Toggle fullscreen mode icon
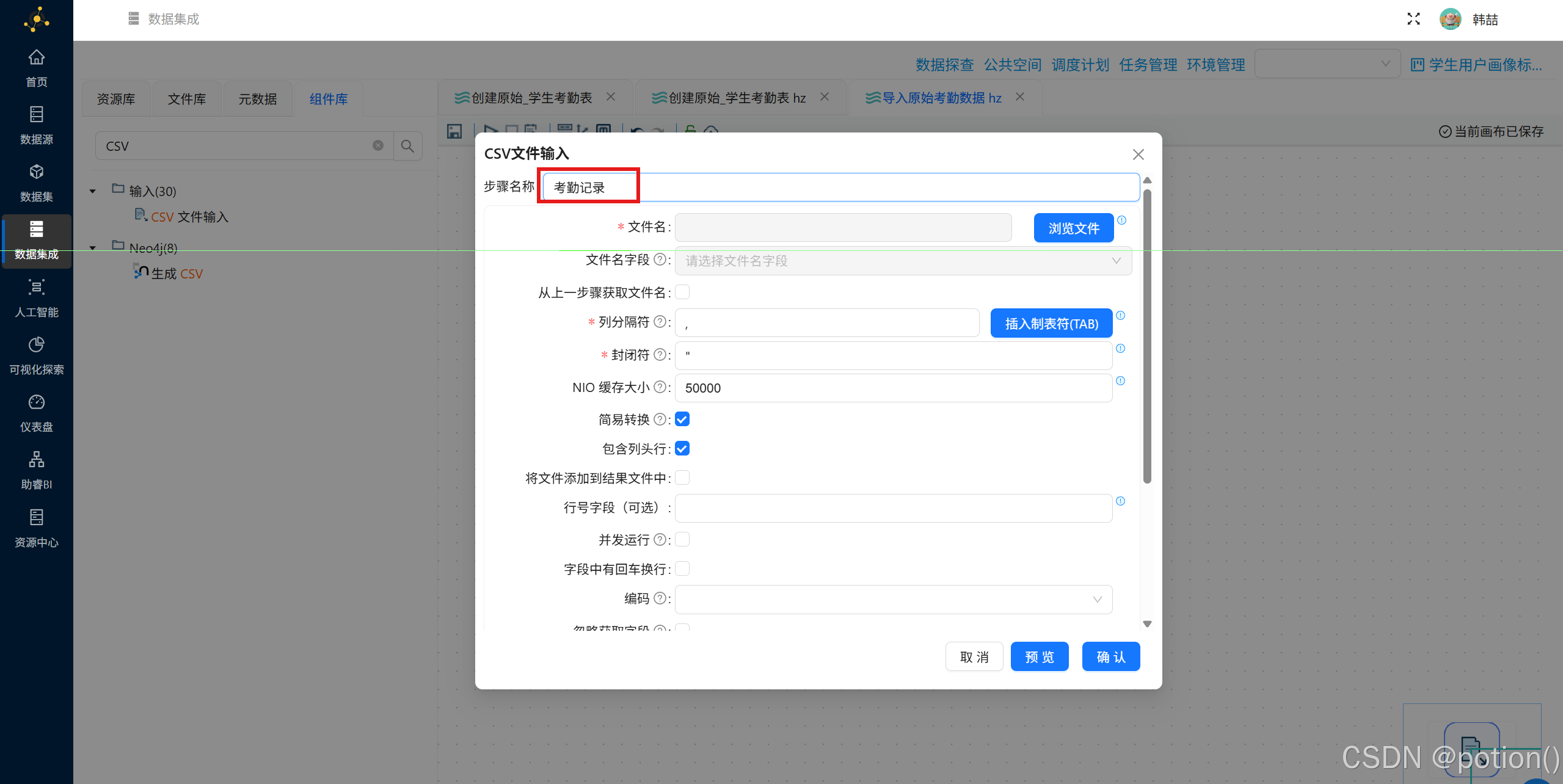The width and height of the screenshot is (1563, 784). (1413, 19)
